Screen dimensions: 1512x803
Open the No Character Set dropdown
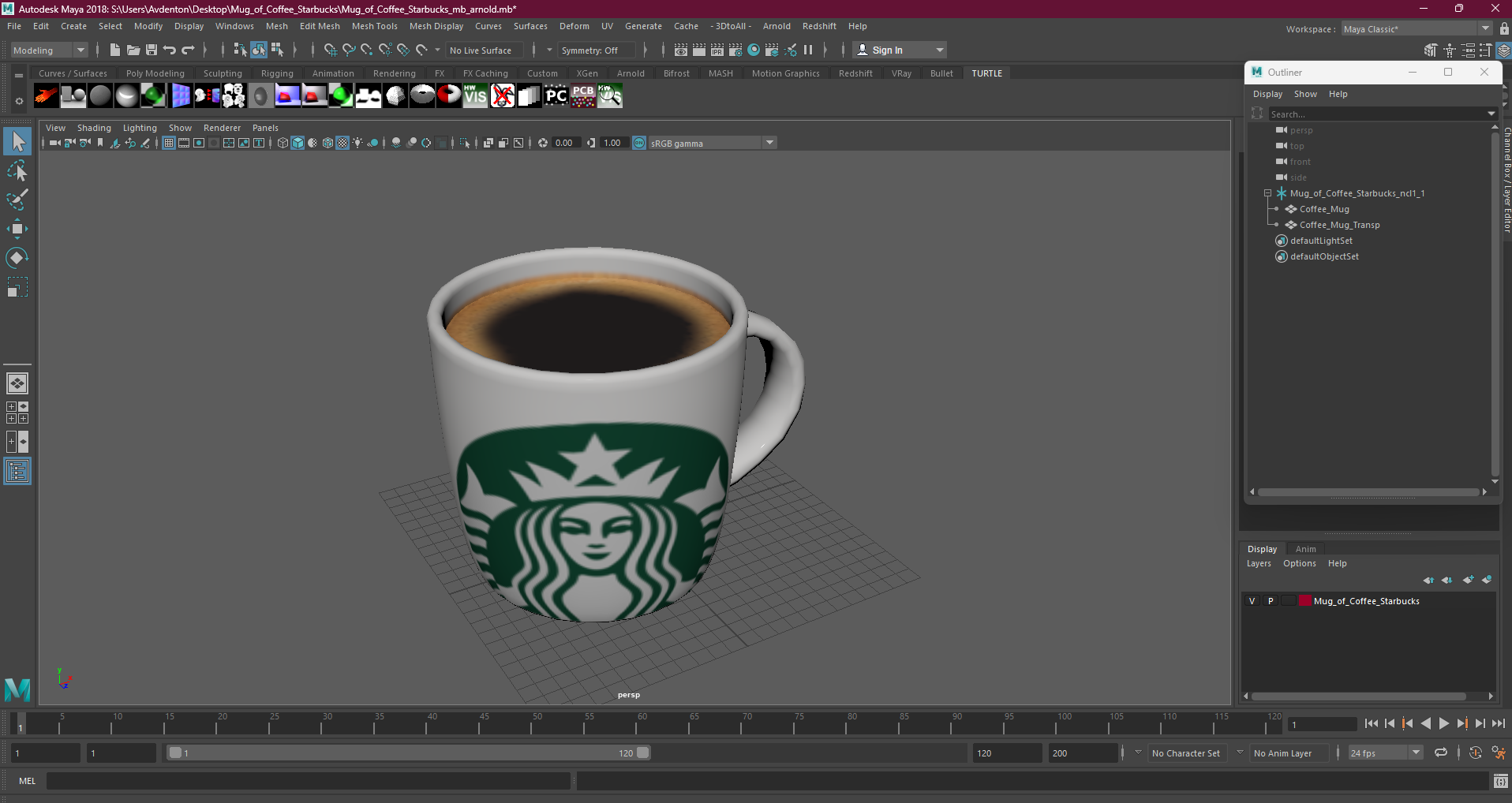[1186, 753]
